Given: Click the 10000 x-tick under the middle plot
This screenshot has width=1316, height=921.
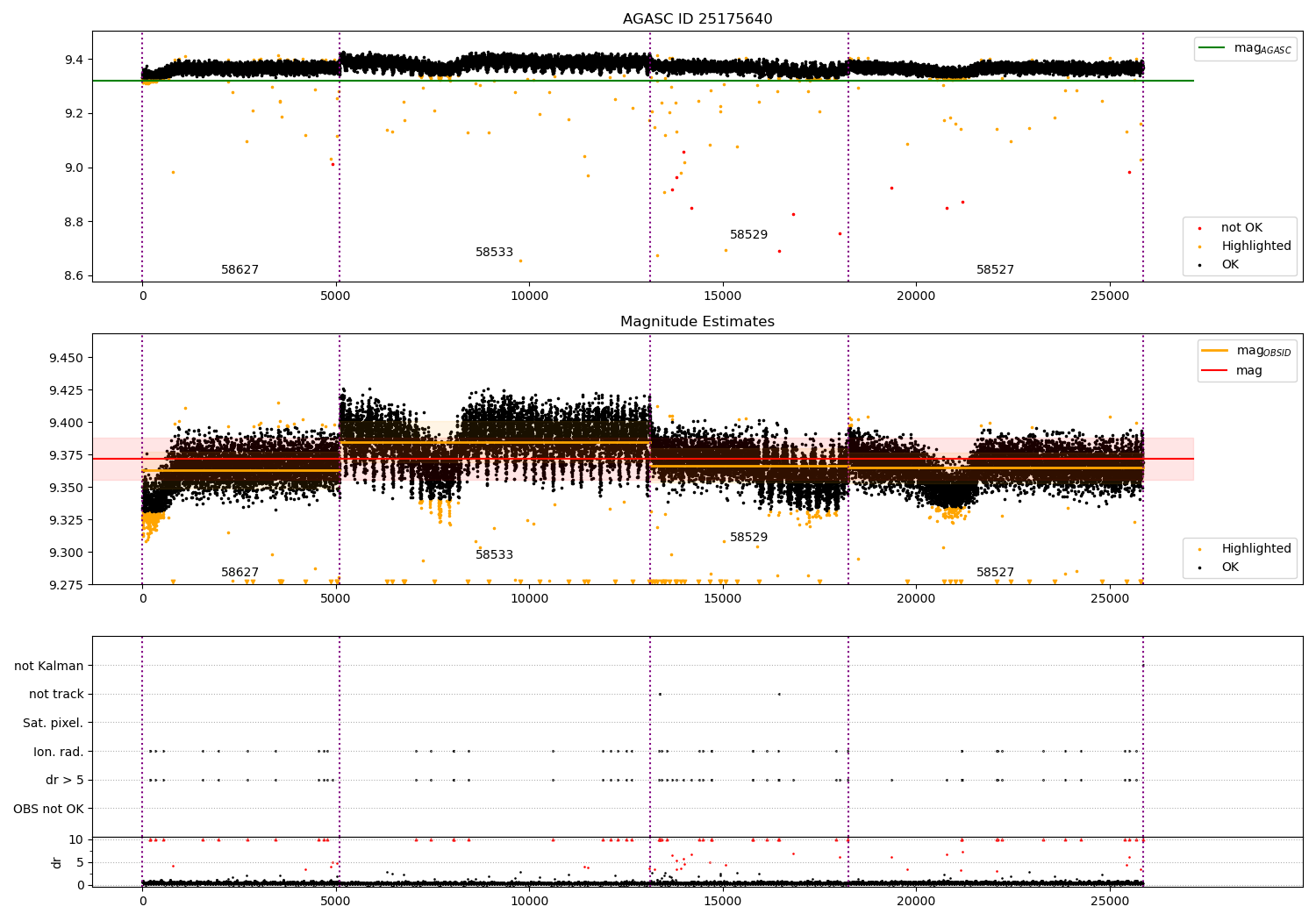Looking at the screenshot, I should [x=530, y=599].
